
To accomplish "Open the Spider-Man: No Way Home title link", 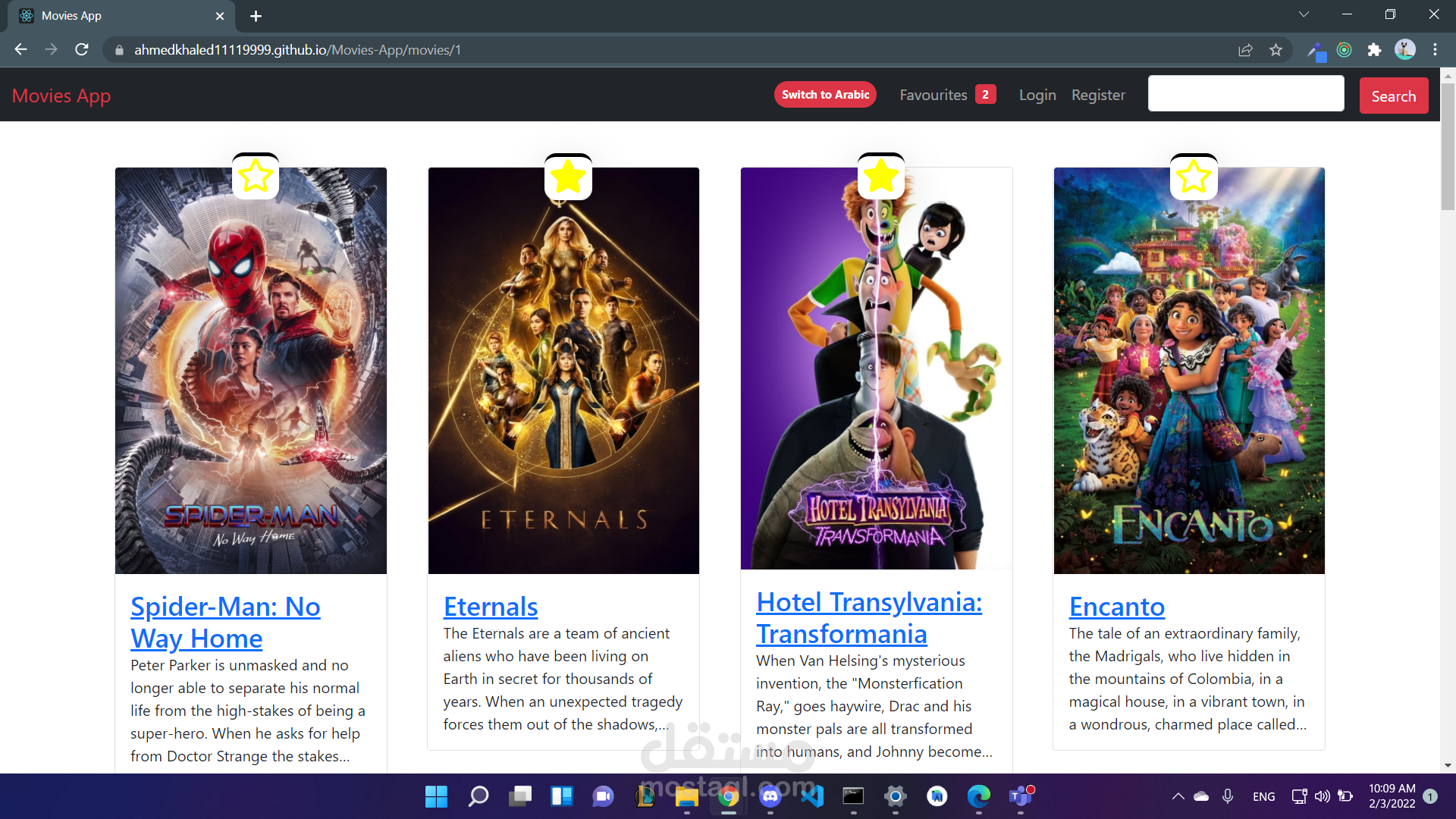I will pos(225,622).
